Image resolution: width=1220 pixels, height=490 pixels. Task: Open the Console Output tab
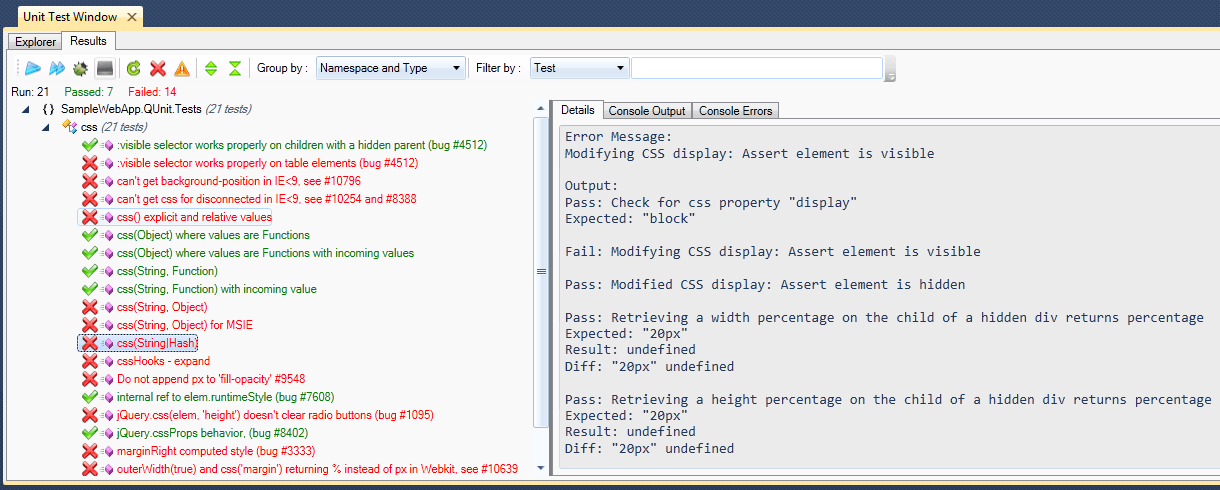pos(647,110)
